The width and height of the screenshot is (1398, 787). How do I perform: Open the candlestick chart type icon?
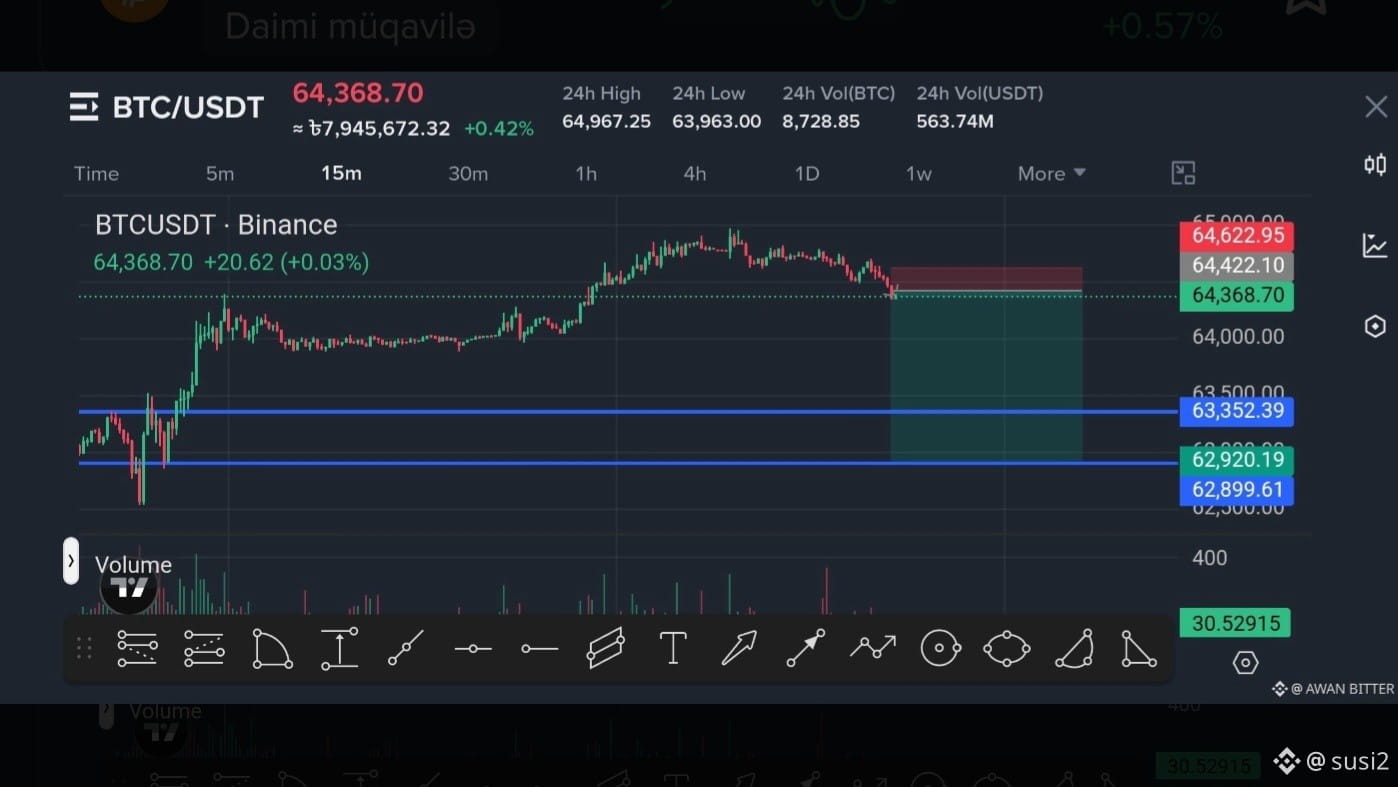coord(1376,165)
